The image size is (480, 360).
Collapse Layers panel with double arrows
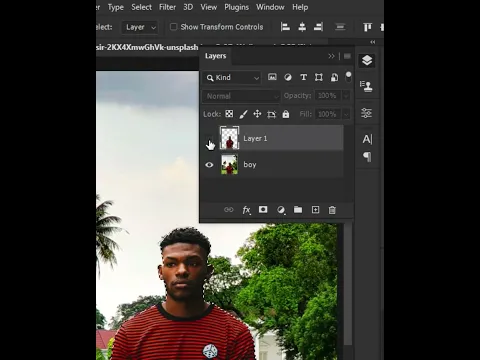pos(331,56)
